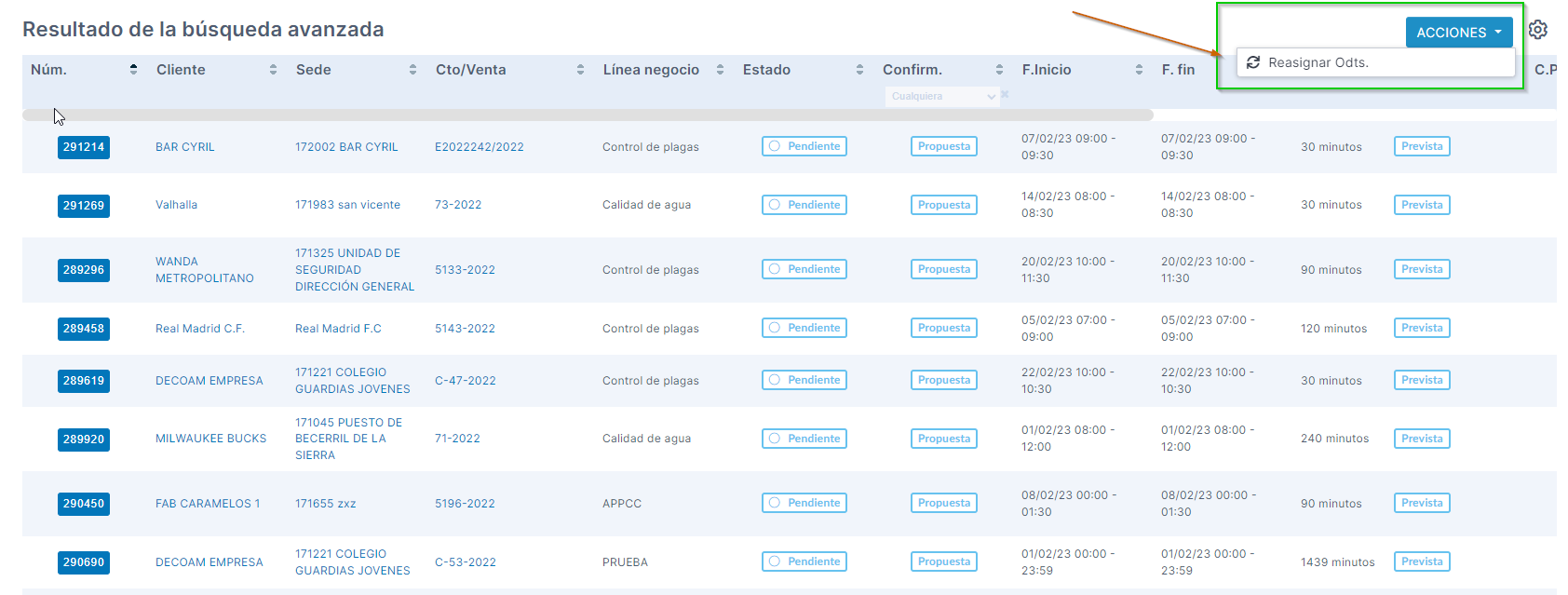
Task: Expand the ACCIONES dropdown button
Action: click(1458, 33)
